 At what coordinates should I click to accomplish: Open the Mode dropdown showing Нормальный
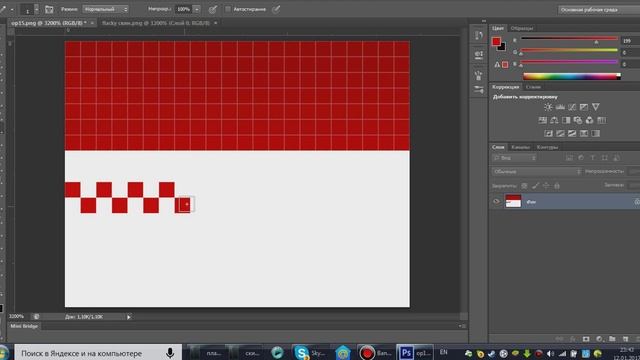105,9
